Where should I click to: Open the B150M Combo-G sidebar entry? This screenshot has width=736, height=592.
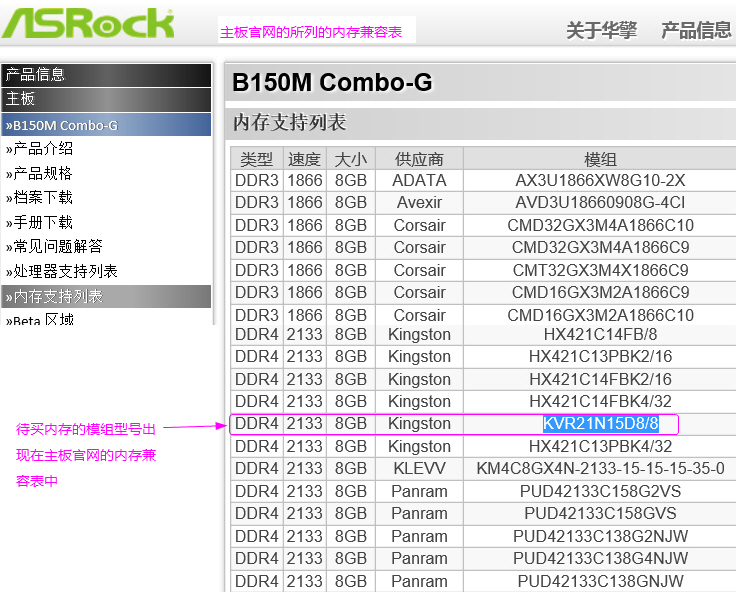pyautogui.click(x=107, y=125)
